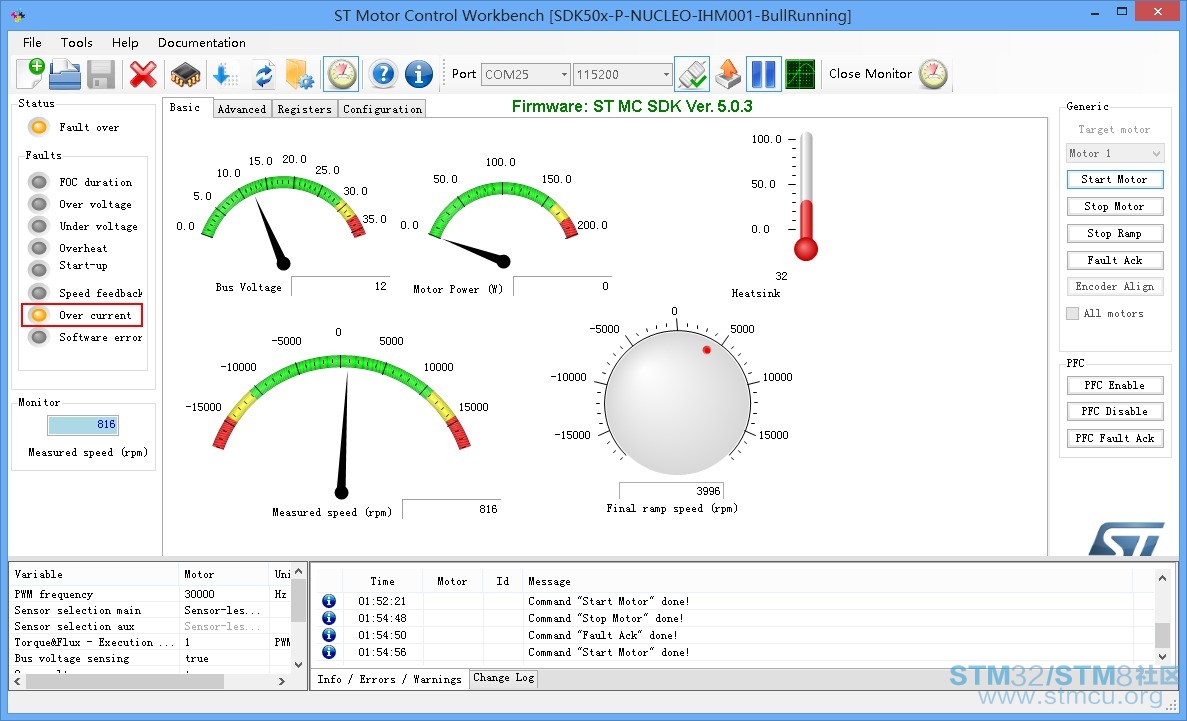Click the blue refresh arrows icon
The width and height of the screenshot is (1187, 721).
pos(263,74)
